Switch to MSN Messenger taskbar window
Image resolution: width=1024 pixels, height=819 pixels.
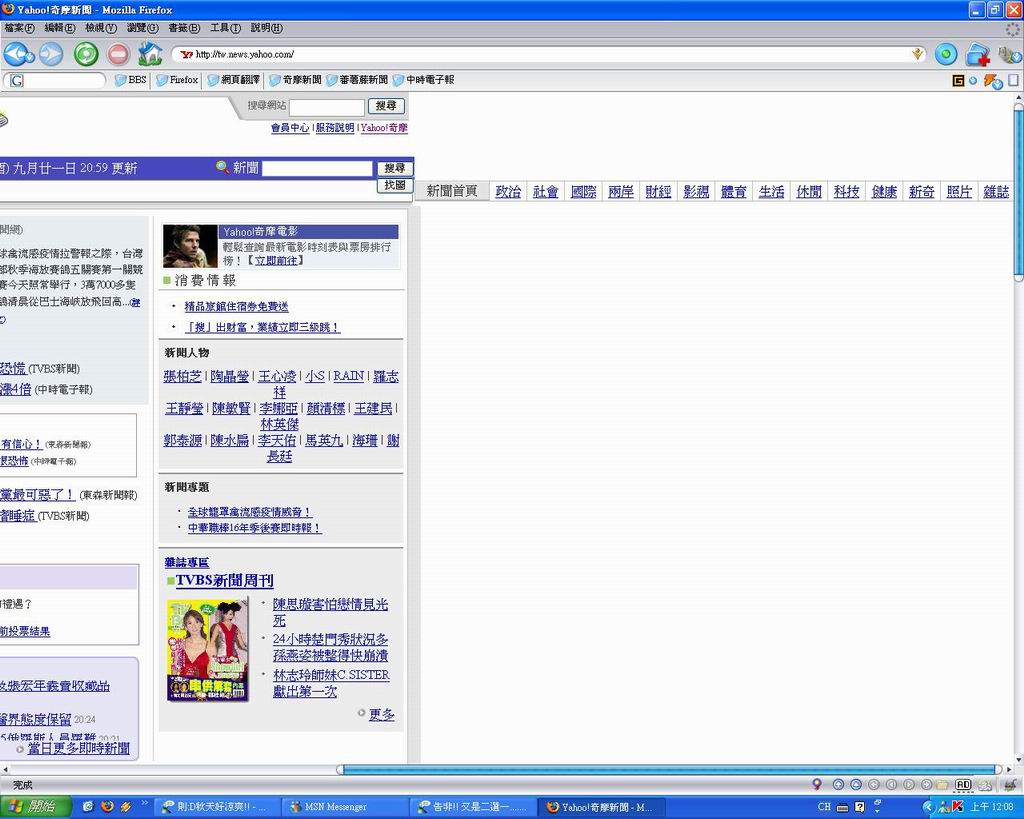click(x=346, y=807)
